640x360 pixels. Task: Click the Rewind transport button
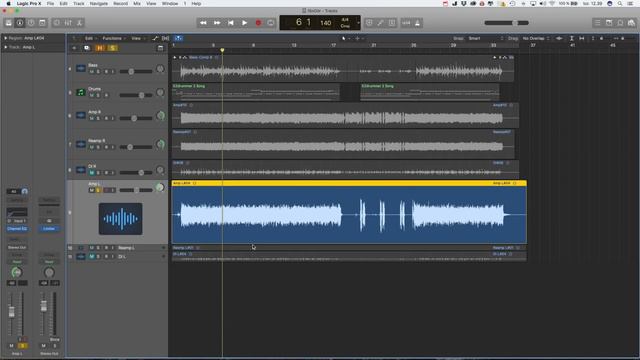[203, 23]
